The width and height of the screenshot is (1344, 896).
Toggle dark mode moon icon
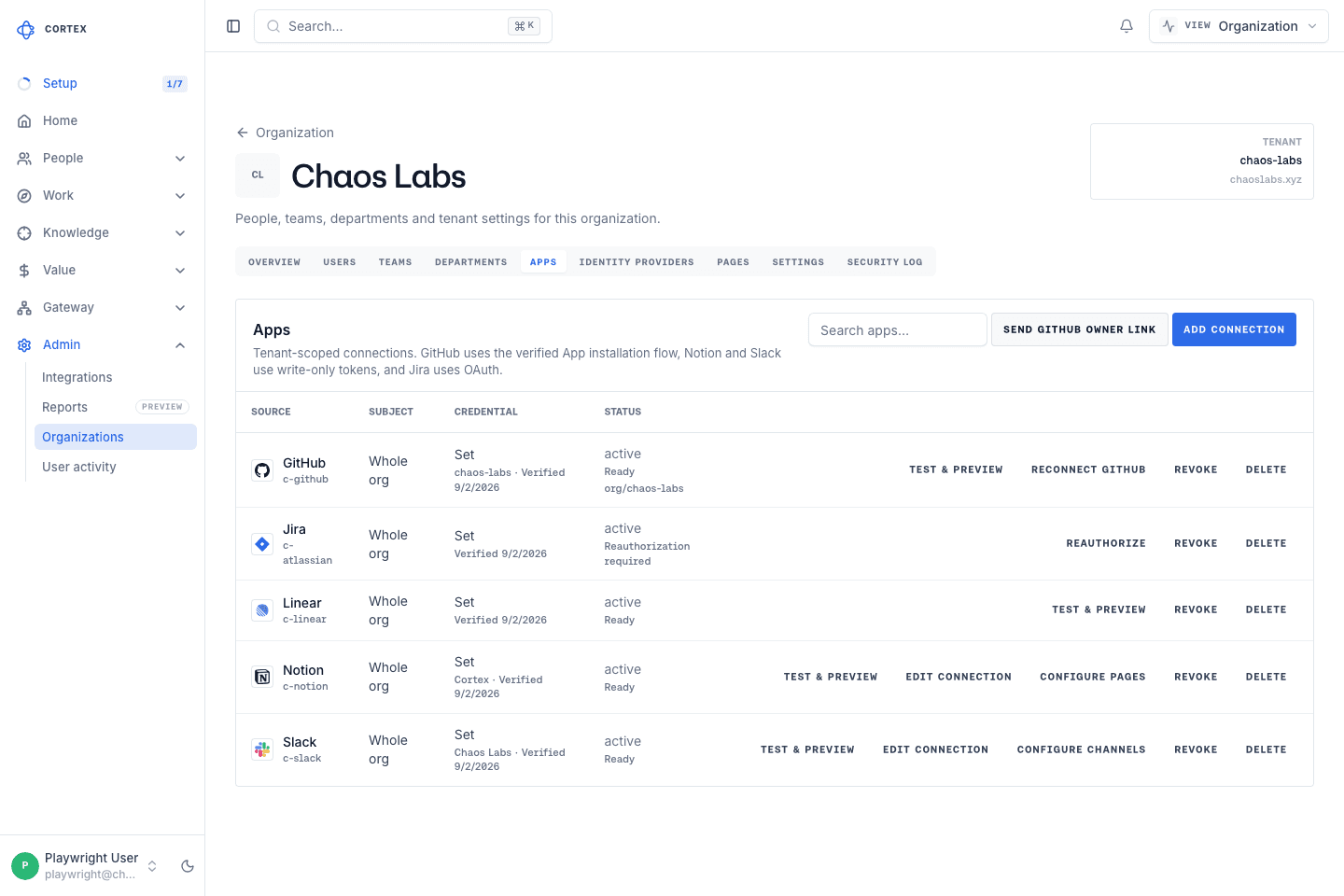(x=188, y=866)
